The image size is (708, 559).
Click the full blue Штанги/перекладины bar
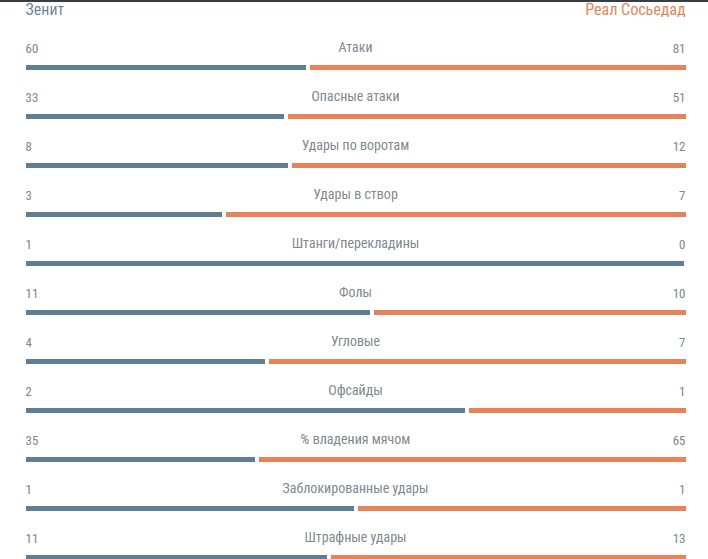(x=355, y=264)
